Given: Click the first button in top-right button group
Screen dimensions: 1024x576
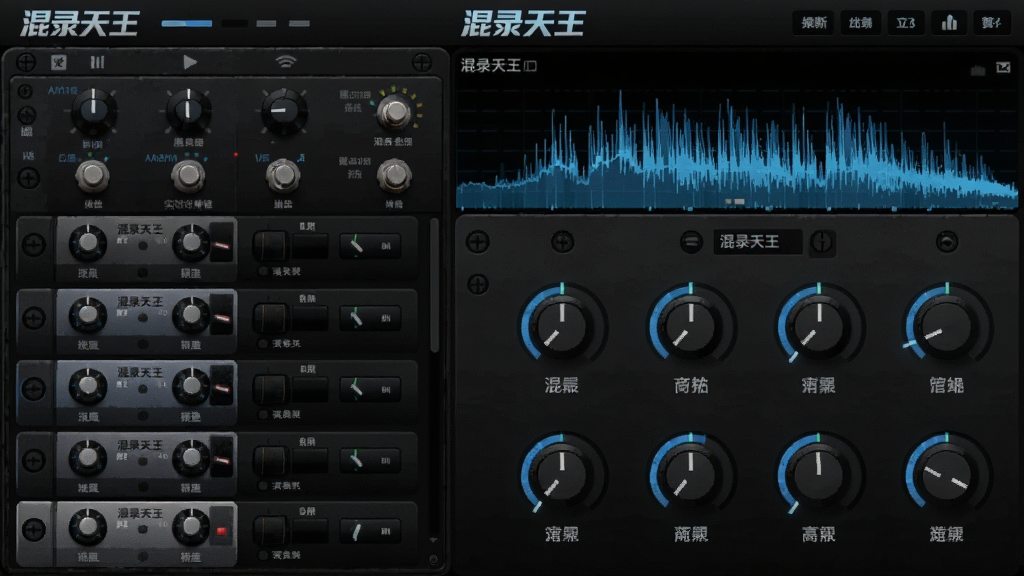Looking at the screenshot, I should tap(814, 24).
